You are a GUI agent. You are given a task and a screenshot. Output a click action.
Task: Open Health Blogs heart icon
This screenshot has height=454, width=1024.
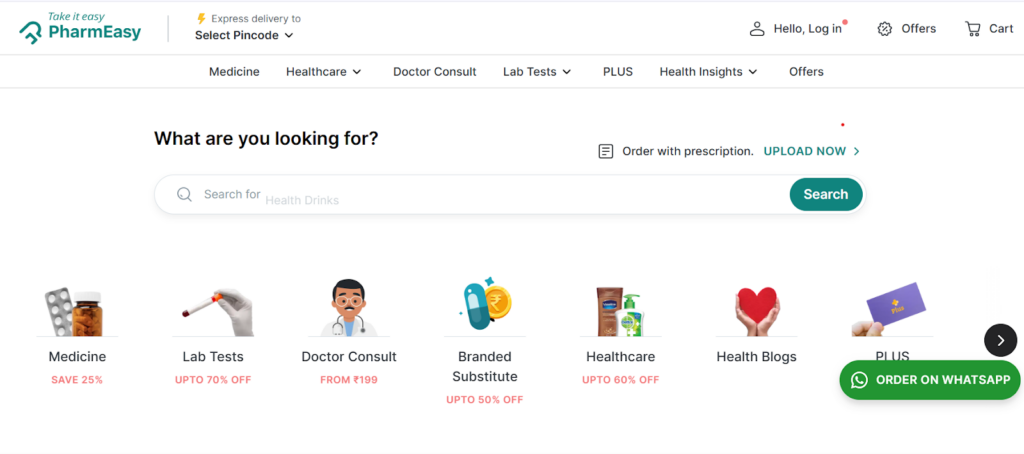click(x=757, y=310)
